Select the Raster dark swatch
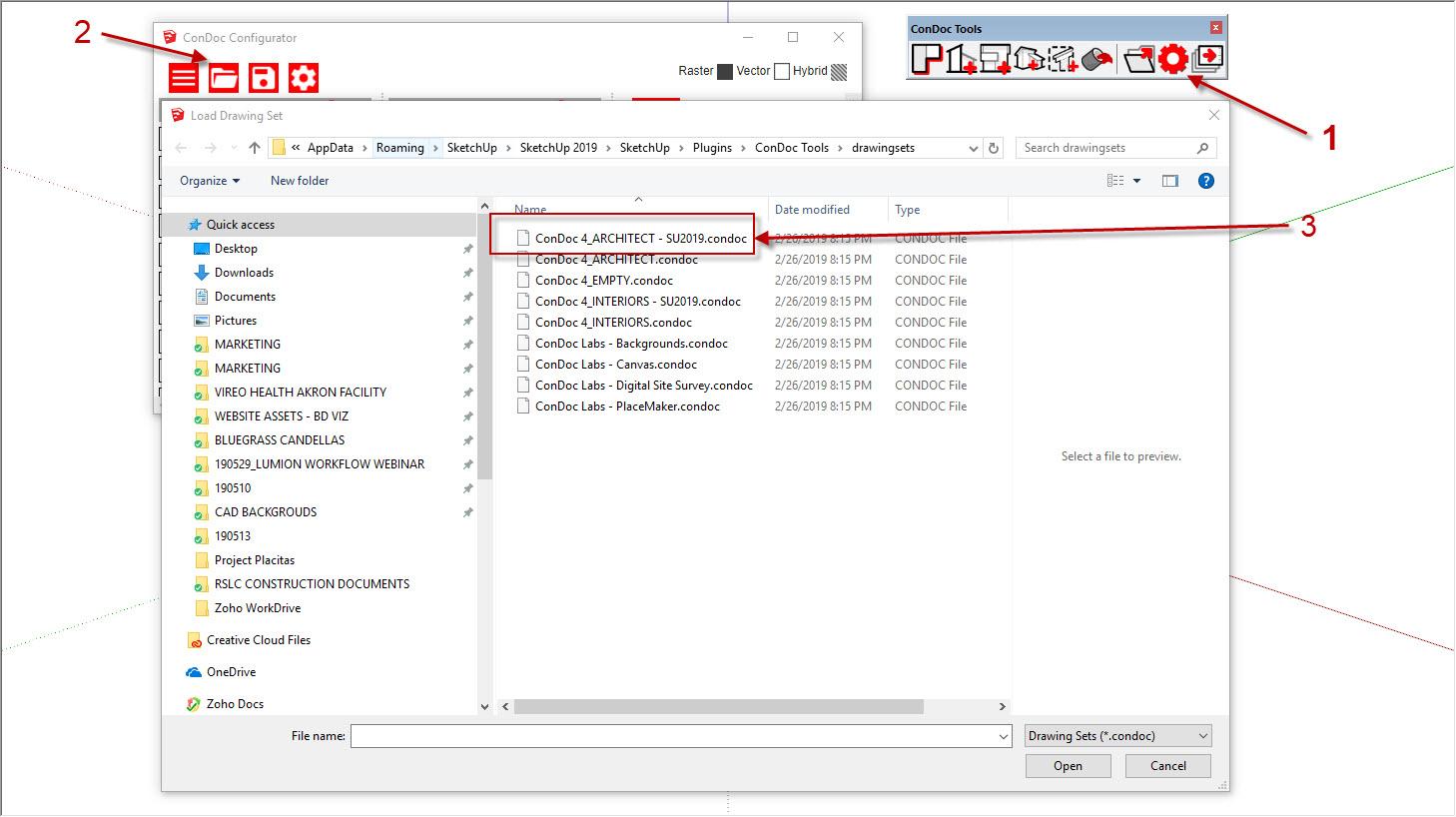1456x817 pixels. pyautogui.click(x=725, y=72)
